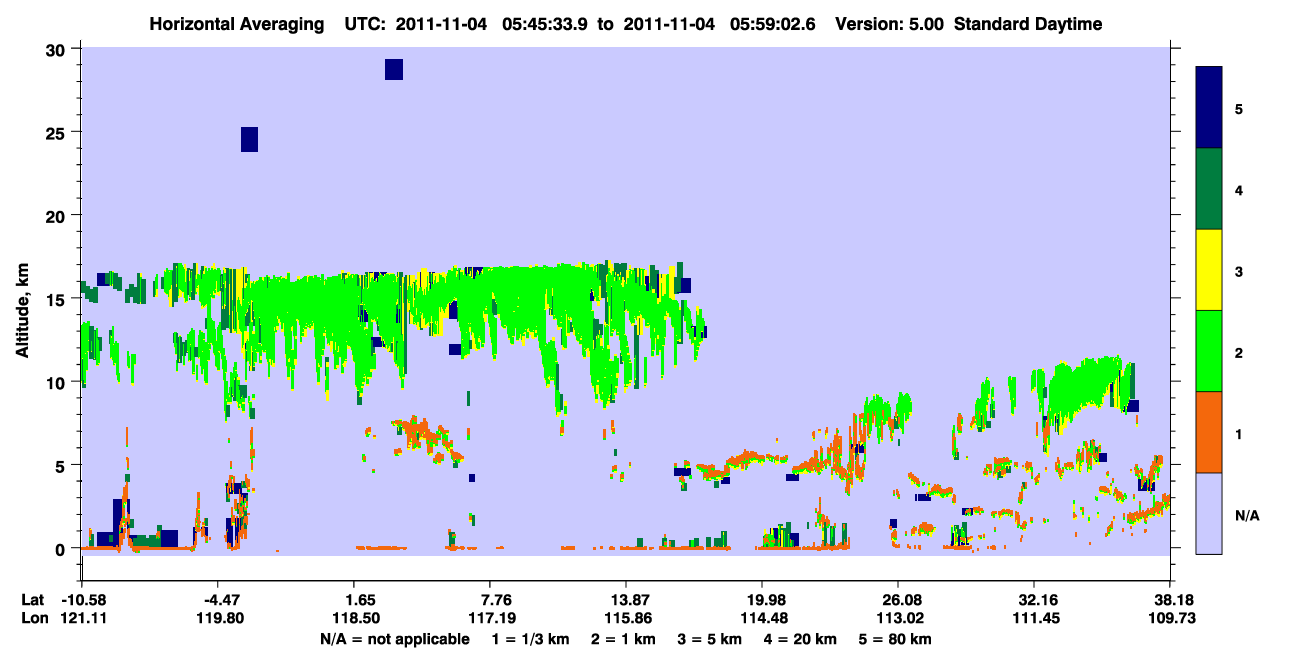Click the orange colorbar segment labeled 1
This screenshot has height=667, width=1300.
[1209, 432]
